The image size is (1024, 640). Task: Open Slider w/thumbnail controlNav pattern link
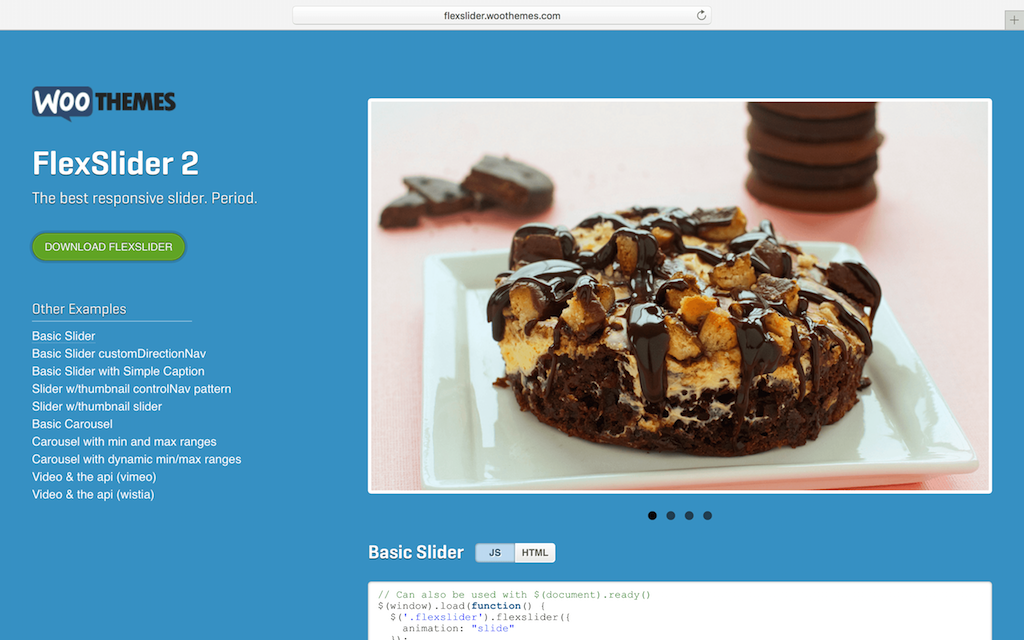click(131, 389)
